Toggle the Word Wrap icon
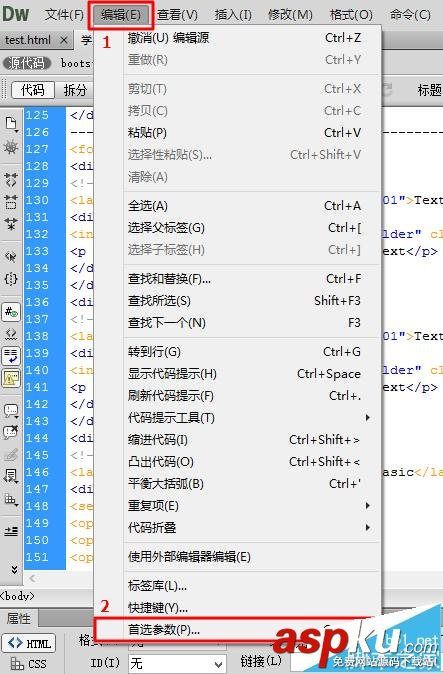Screen dimensions: 443x674 pos(11,356)
